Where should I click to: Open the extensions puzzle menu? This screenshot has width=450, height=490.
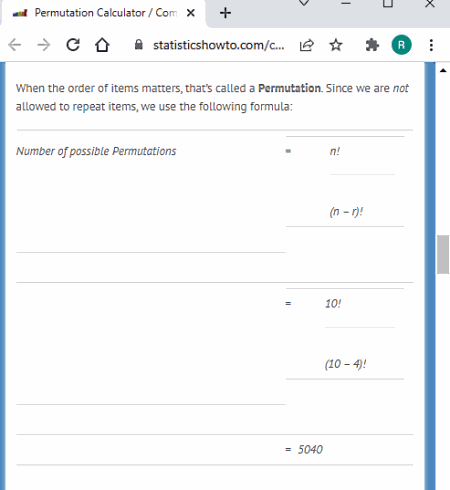[372, 45]
